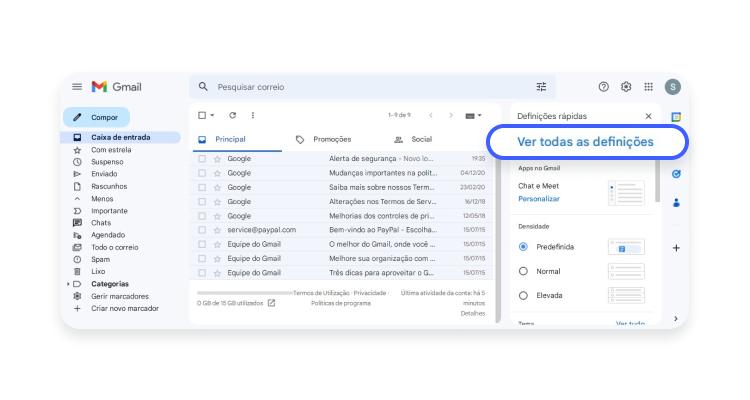This screenshot has height=400, width=750.
Task: Click Criar novo marcador
Action: (x=125, y=309)
